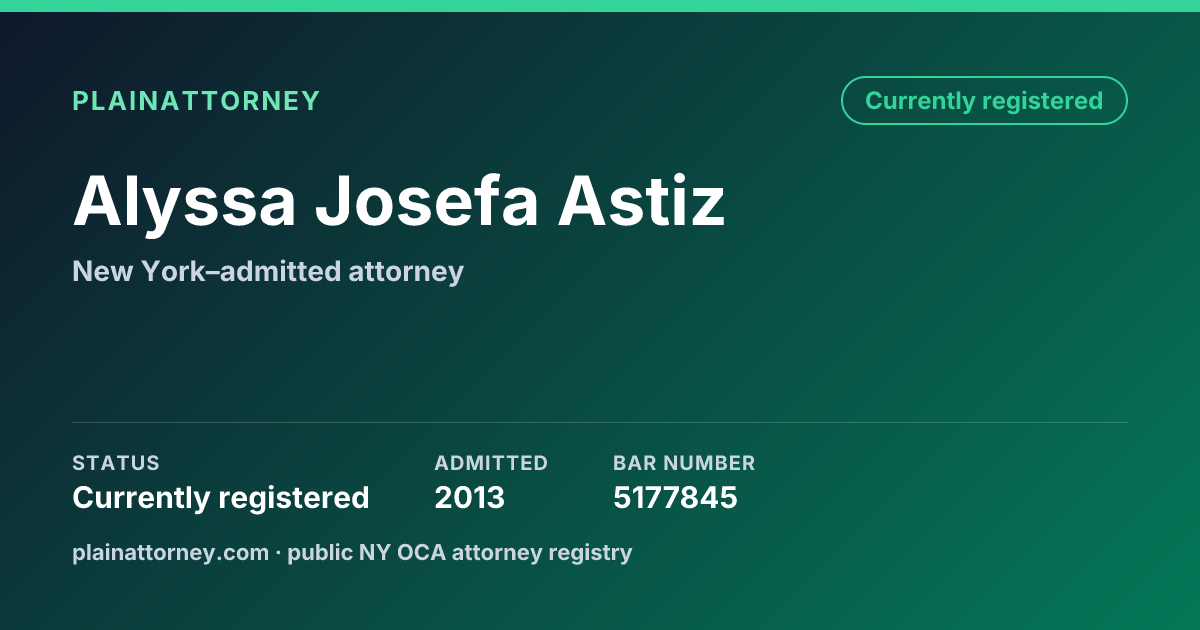Screen dimensions: 1200x630
Task: Click the PLAINATTORNEY brand logo text
Action: (196, 101)
